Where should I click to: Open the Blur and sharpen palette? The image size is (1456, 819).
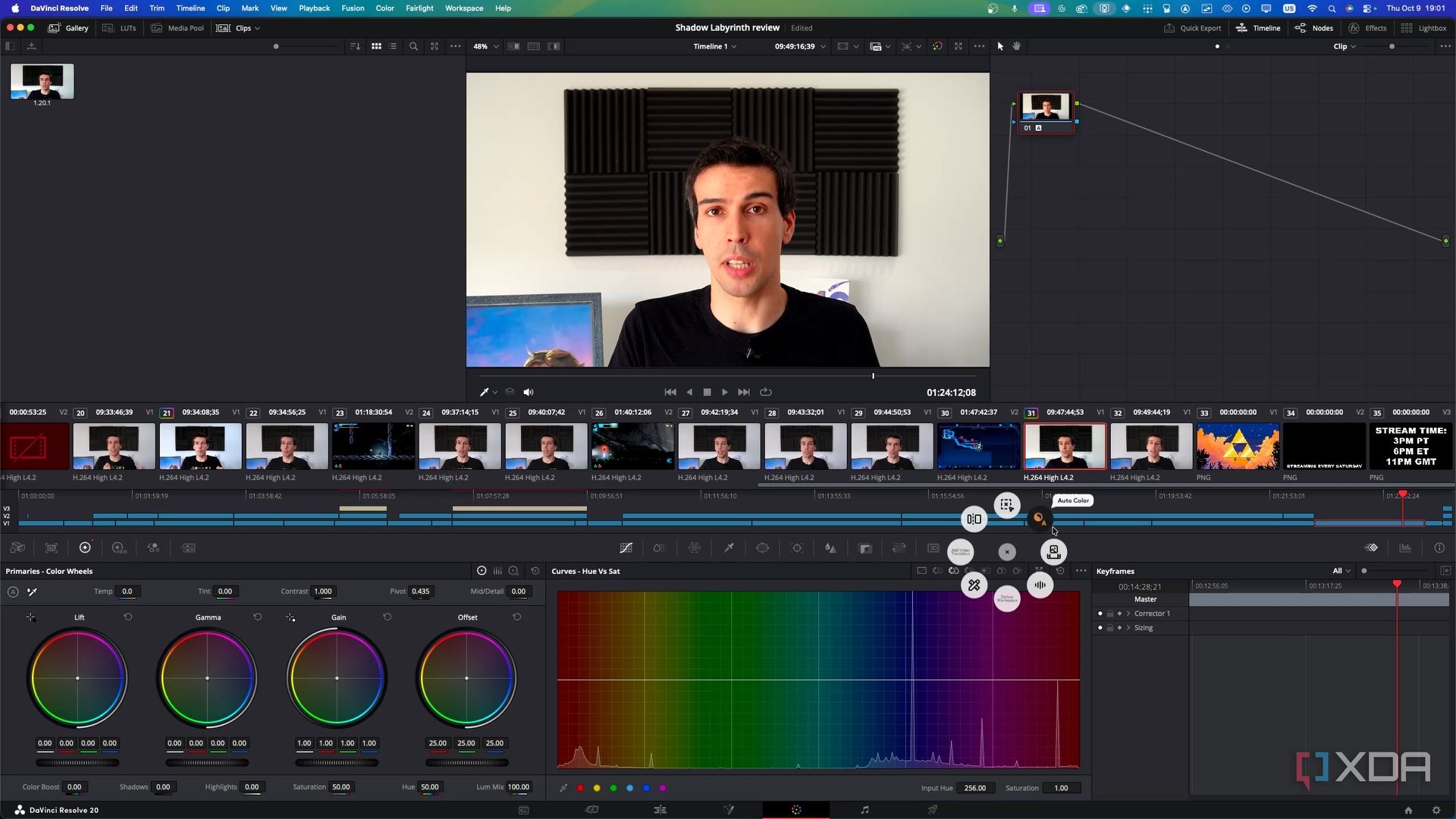pyautogui.click(x=831, y=548)
